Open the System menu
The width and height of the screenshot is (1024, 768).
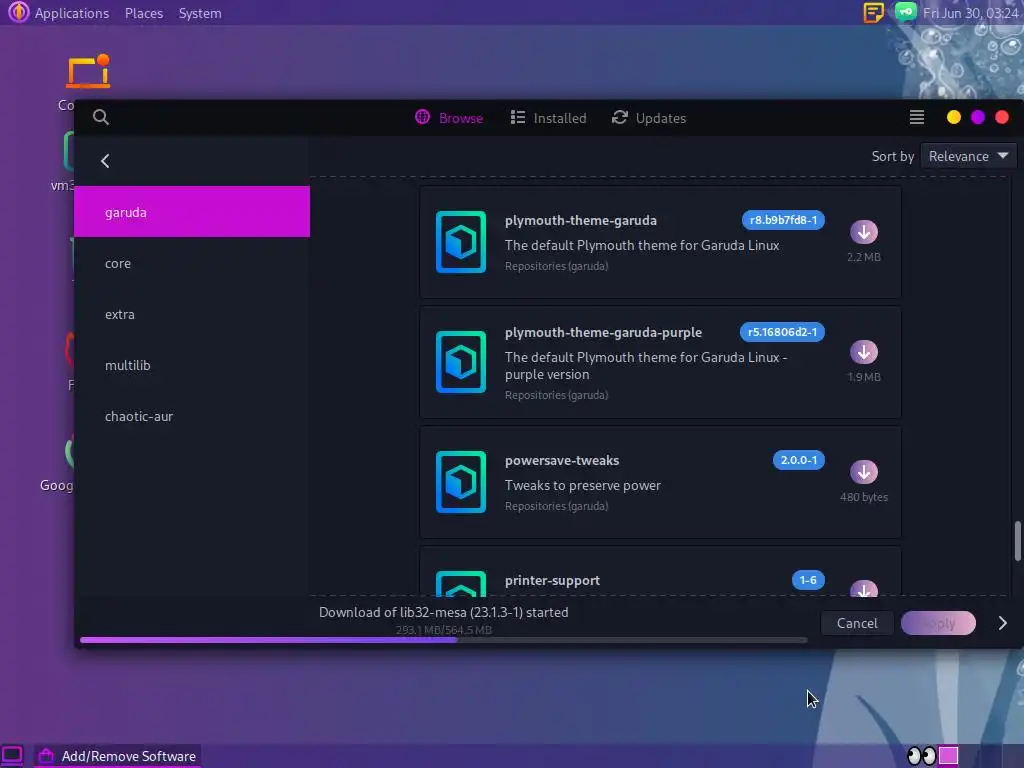coord(200,13)
